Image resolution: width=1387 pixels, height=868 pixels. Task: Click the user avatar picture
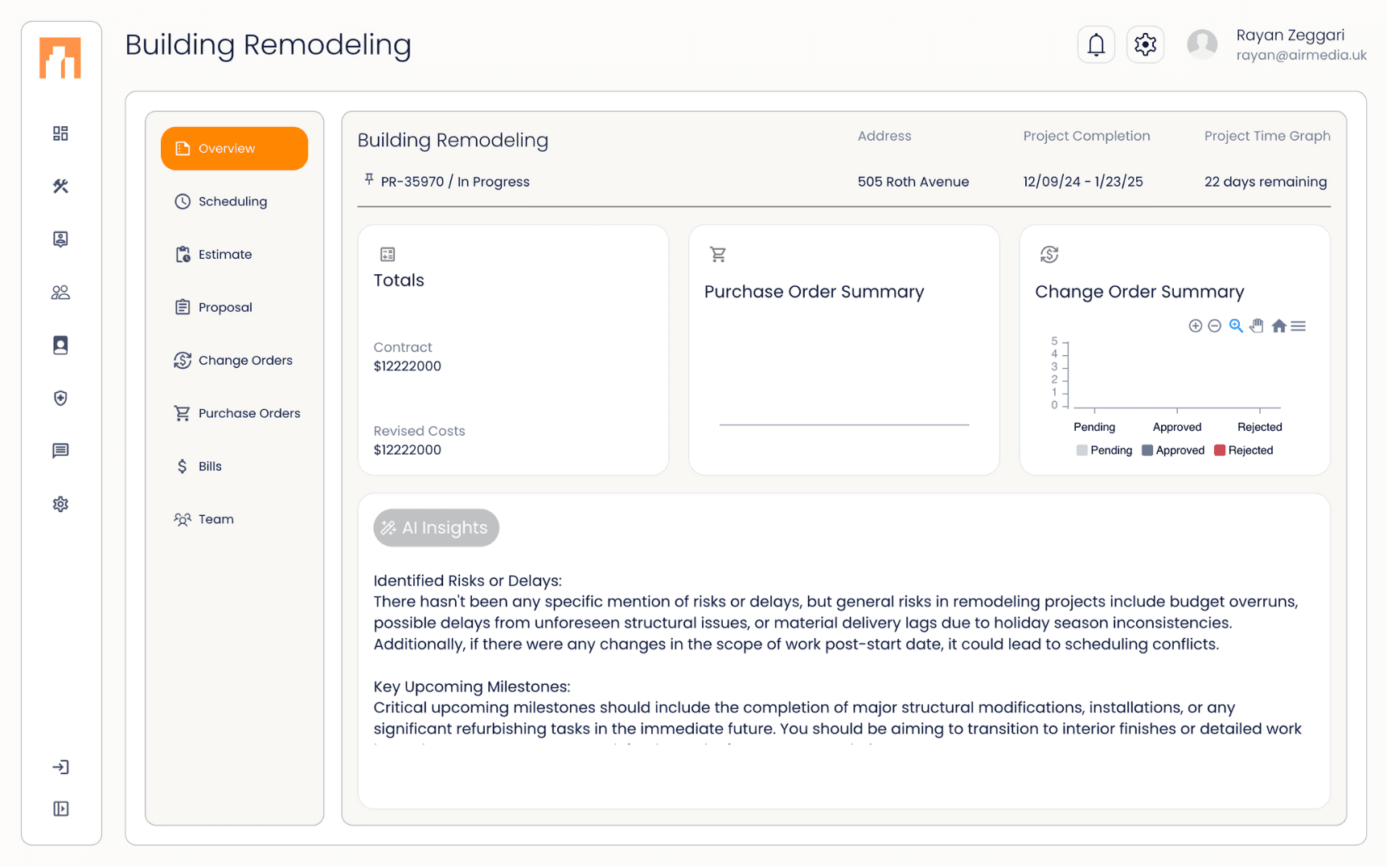coord(1202,44)
